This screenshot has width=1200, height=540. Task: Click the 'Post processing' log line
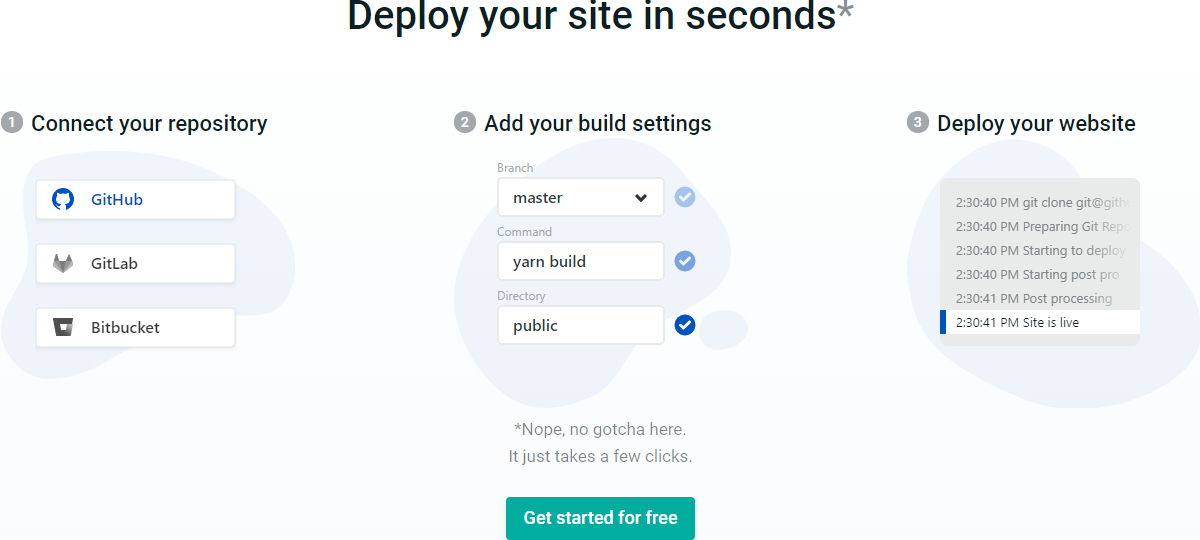click(x=1034, y=298)
